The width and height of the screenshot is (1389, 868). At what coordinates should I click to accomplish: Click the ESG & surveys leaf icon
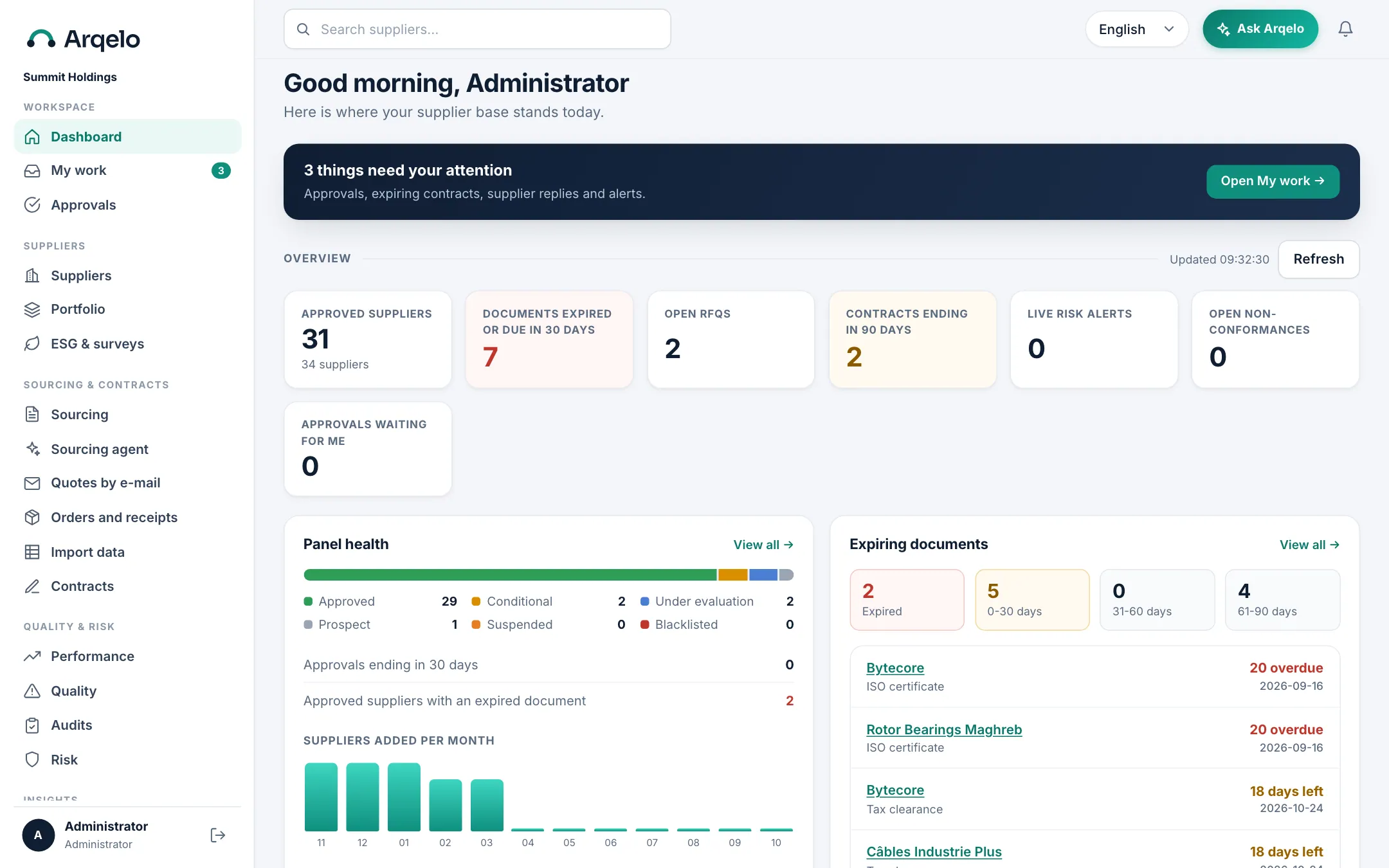(x=32, y=344)
